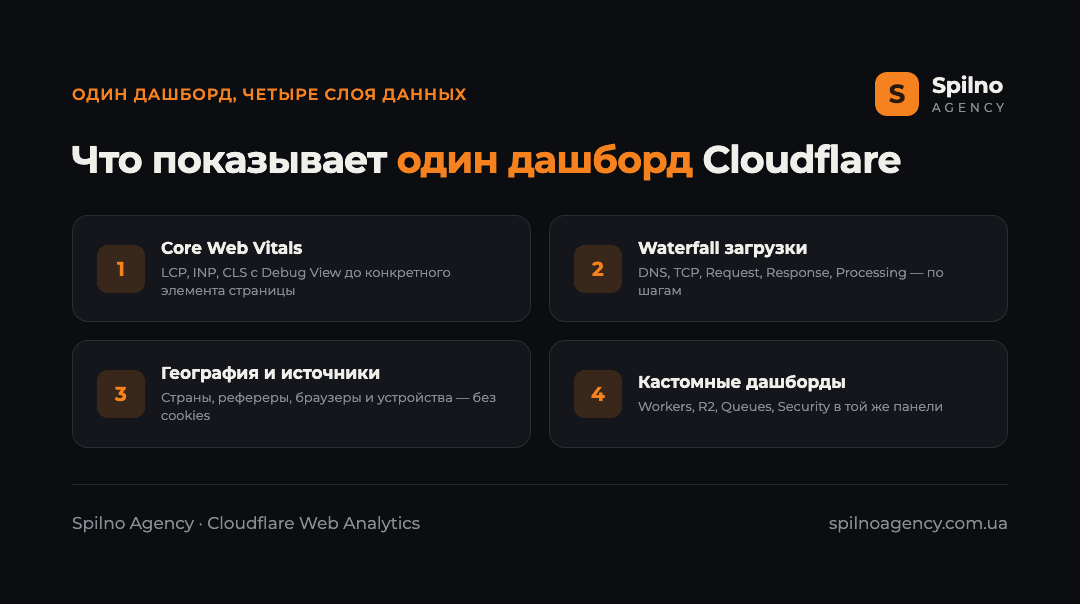Click the number 1 badge
The height and width of the screenshot is (604, 1080).
coord(121,269)
